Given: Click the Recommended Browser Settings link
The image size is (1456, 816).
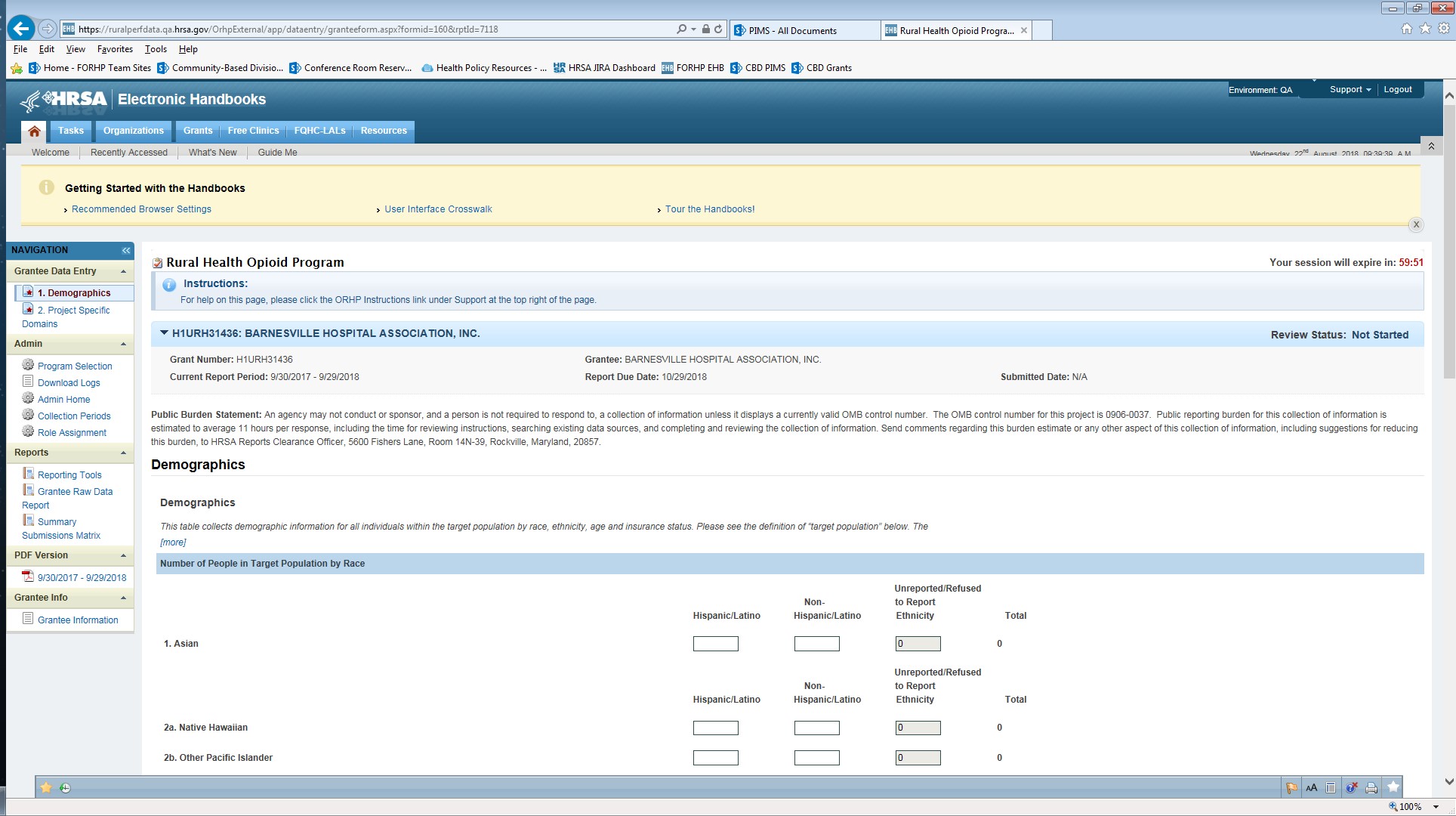Looking at the screenshot, I should 141,209.
